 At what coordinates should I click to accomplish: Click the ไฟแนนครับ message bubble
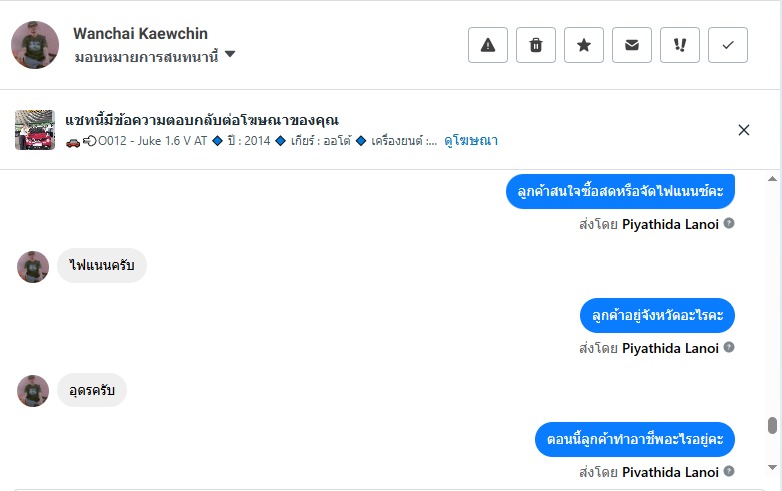tap(102, 266)
